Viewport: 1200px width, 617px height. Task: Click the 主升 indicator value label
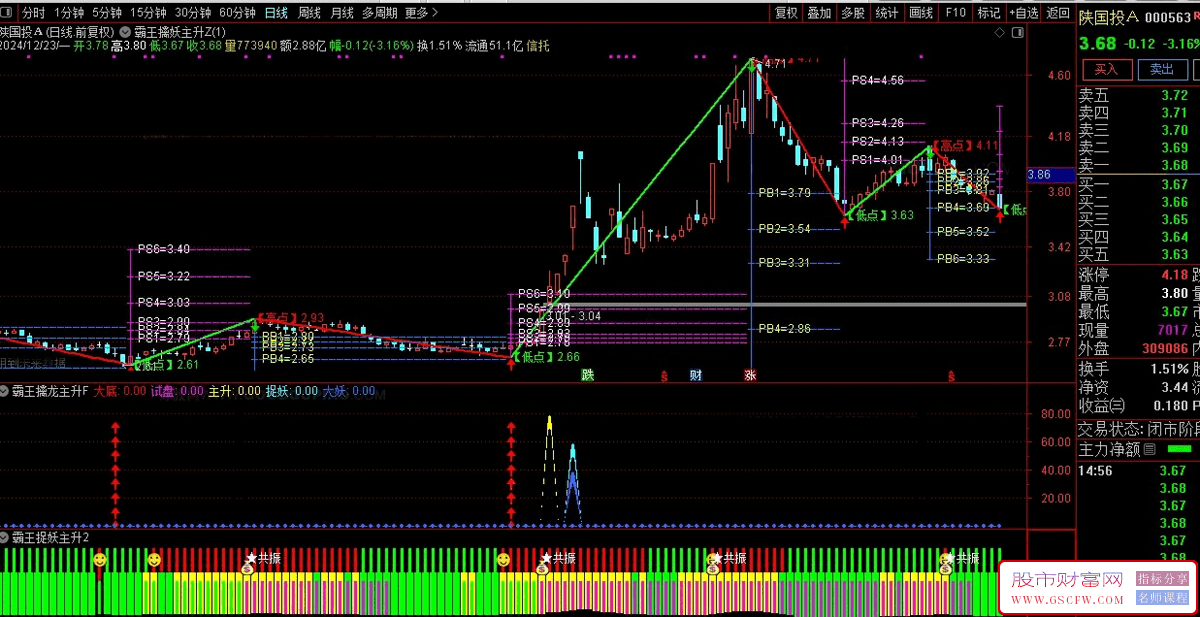tap(235, 392)
